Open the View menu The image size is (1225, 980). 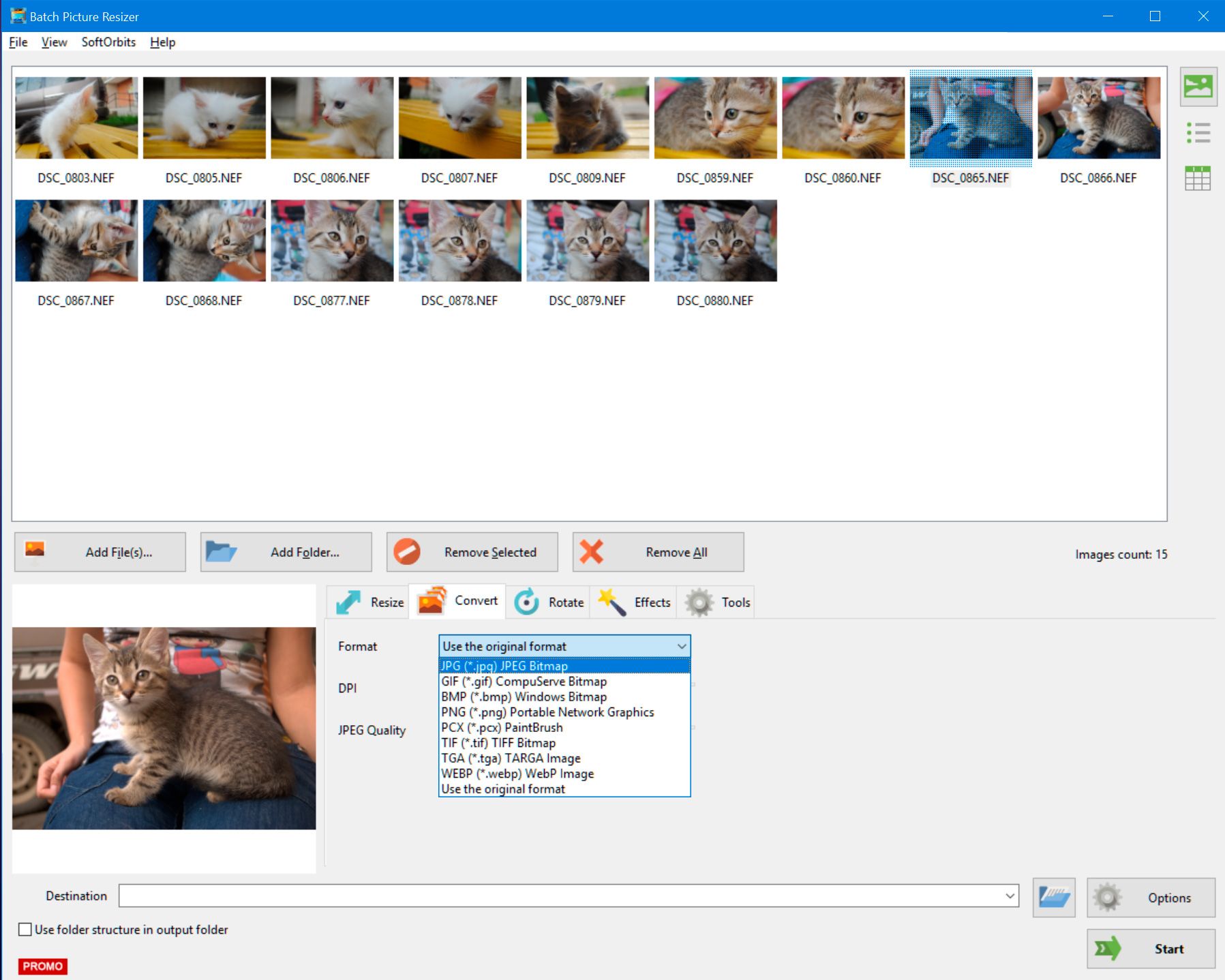[x=53, y=42]
